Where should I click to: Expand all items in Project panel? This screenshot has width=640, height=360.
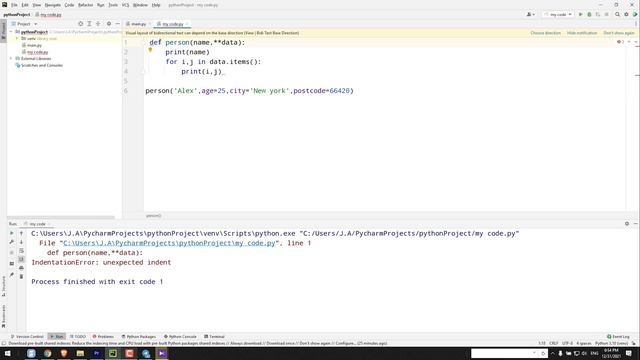(x=89, y=24)
